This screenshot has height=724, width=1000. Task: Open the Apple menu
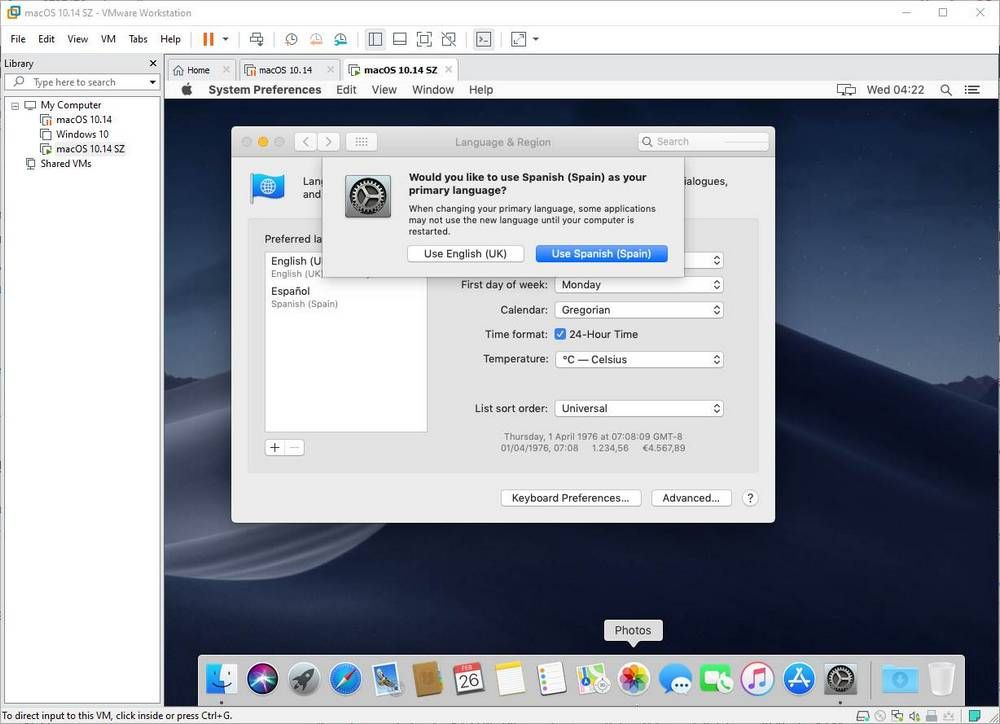pos(187,90)
